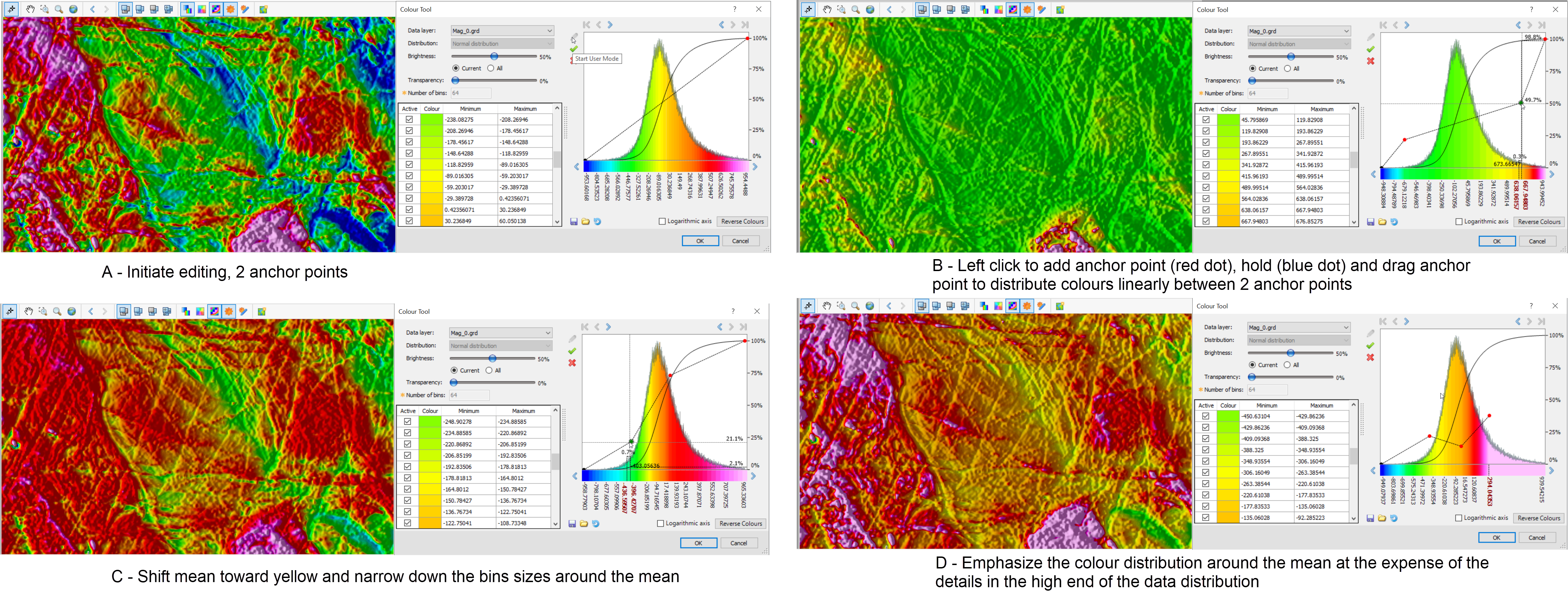
Task: Open Data layer dropdown in panel C
Action: (x=500, y=333)
